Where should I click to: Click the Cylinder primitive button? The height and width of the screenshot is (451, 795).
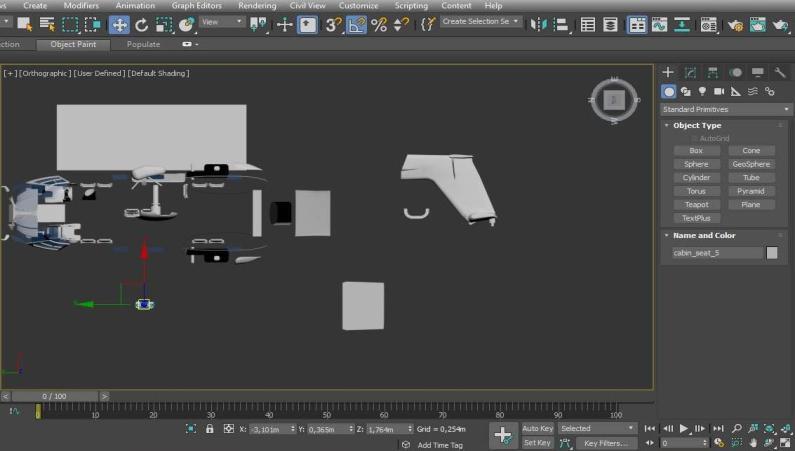pos(696,178)
